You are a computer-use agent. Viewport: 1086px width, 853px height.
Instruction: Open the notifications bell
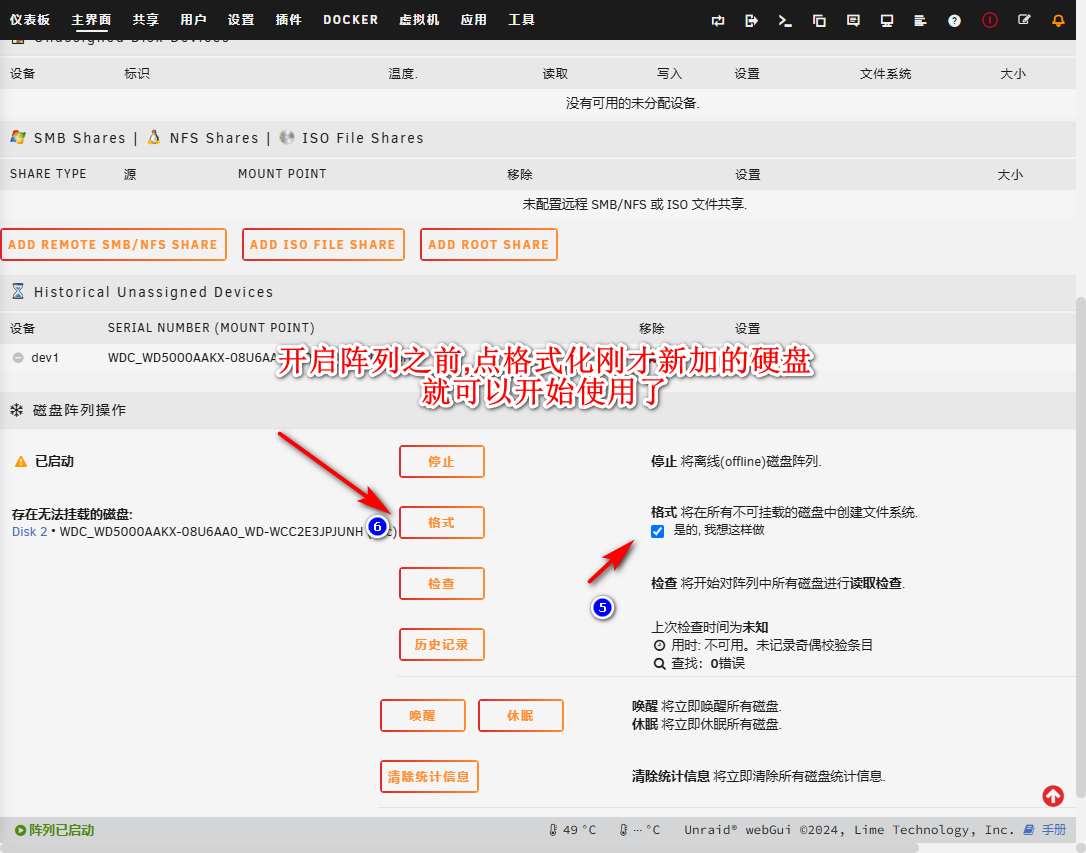[1058, 20]
